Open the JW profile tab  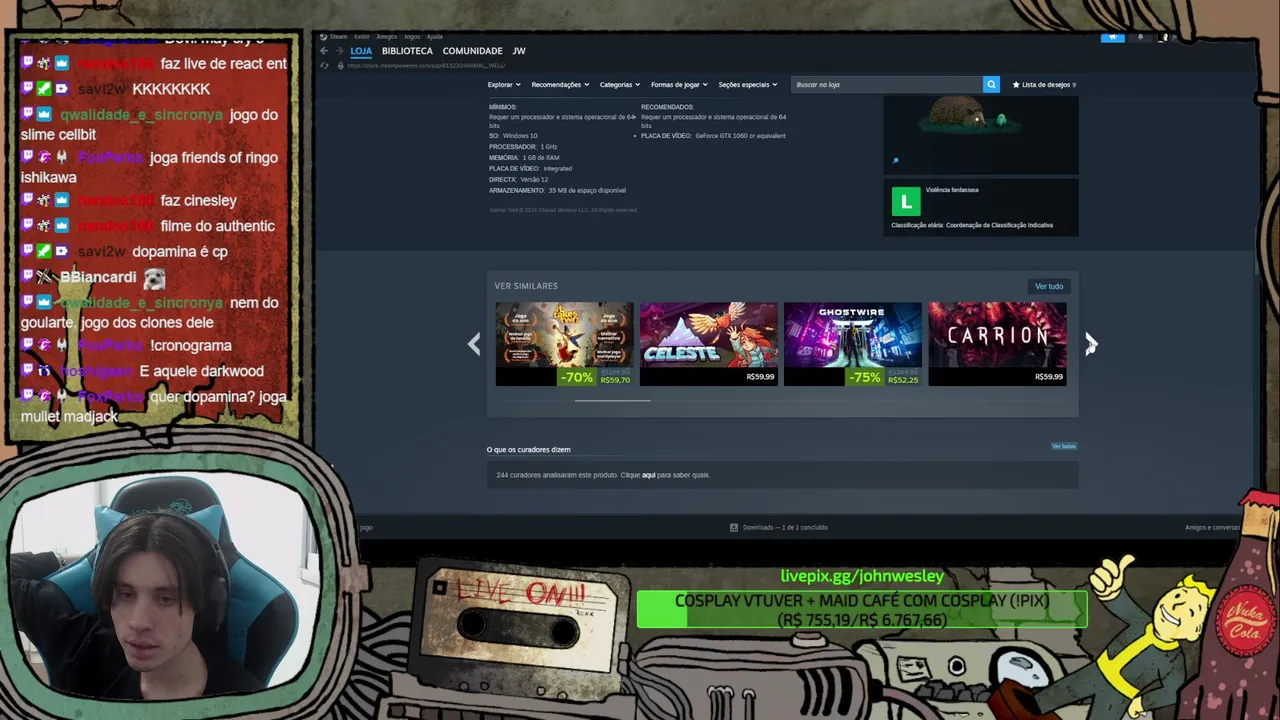(x=519, y=51)
